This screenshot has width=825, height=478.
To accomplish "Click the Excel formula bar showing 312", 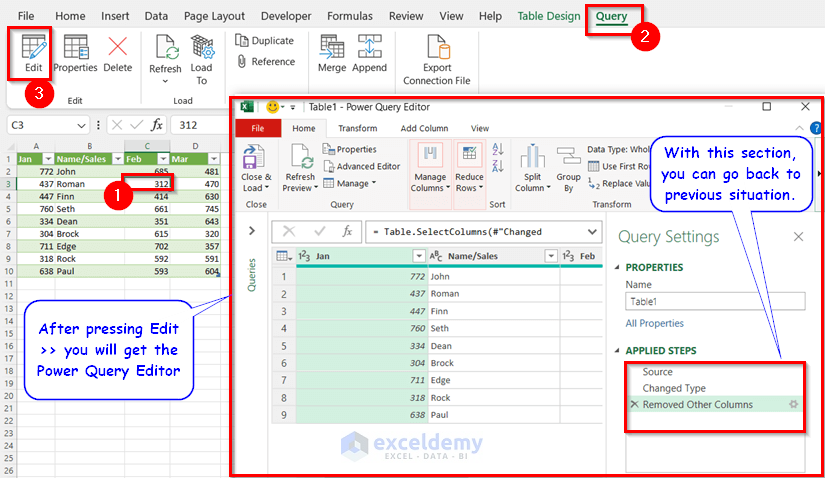I will [x=199, y=125].
